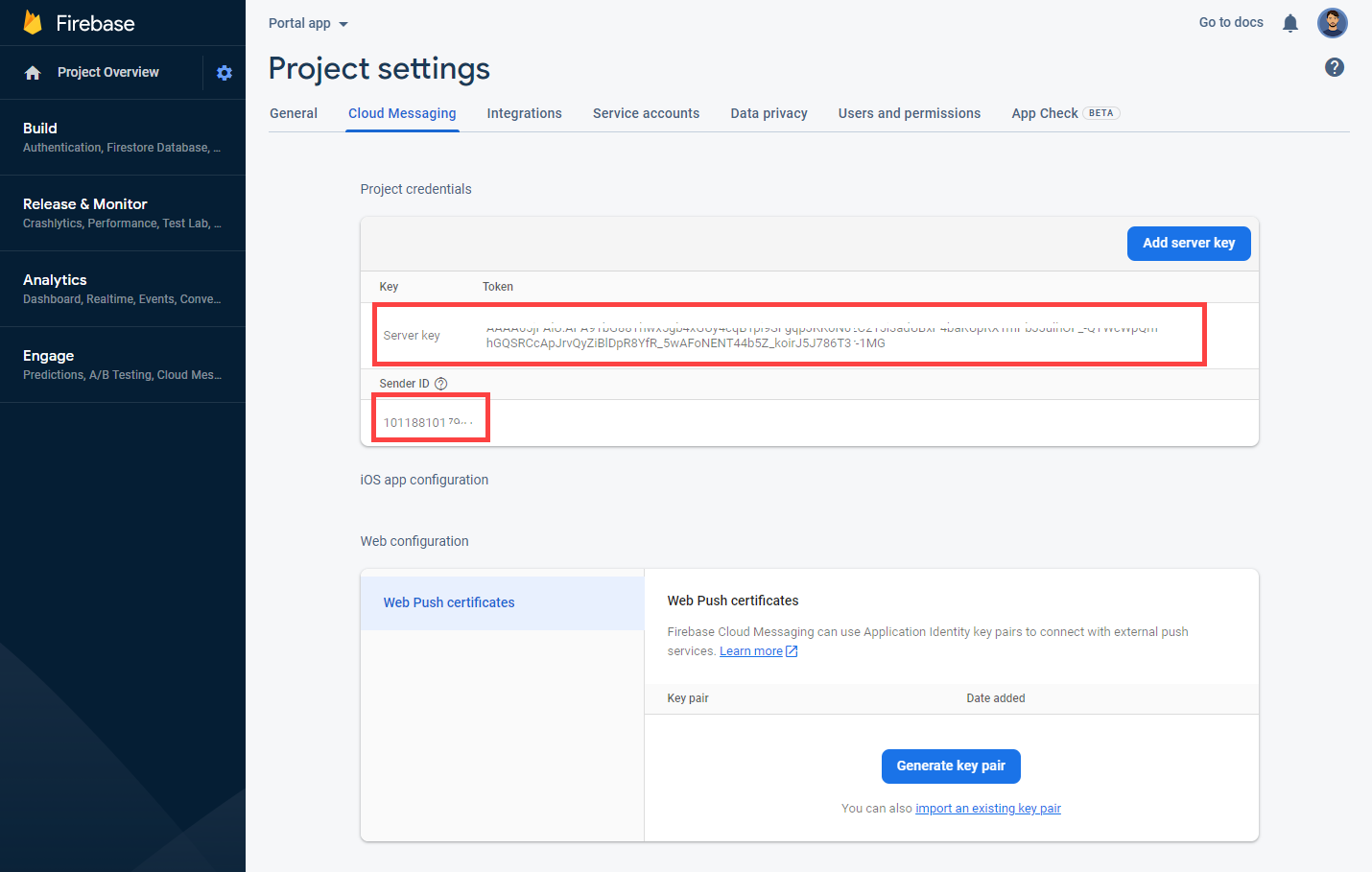
Task: Select the Sender ID number value
Action: pos(428,422)
